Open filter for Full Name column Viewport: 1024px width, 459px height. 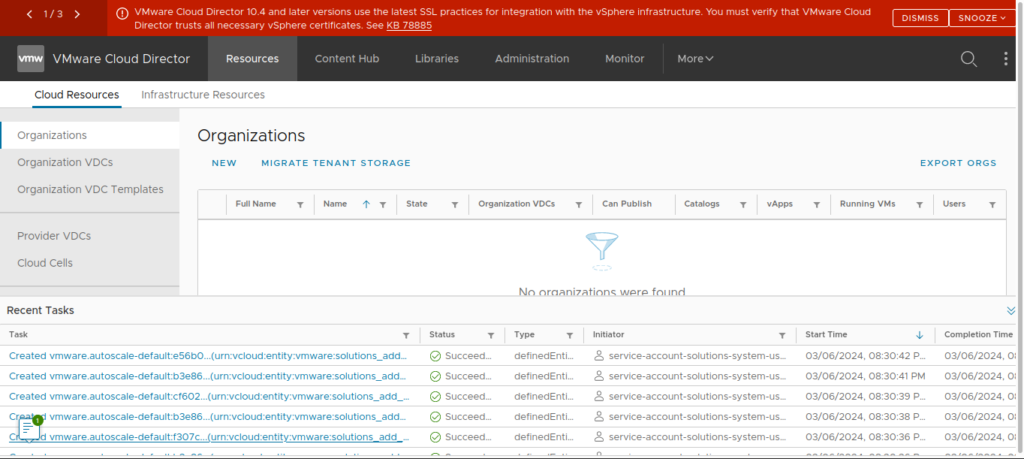300,204
